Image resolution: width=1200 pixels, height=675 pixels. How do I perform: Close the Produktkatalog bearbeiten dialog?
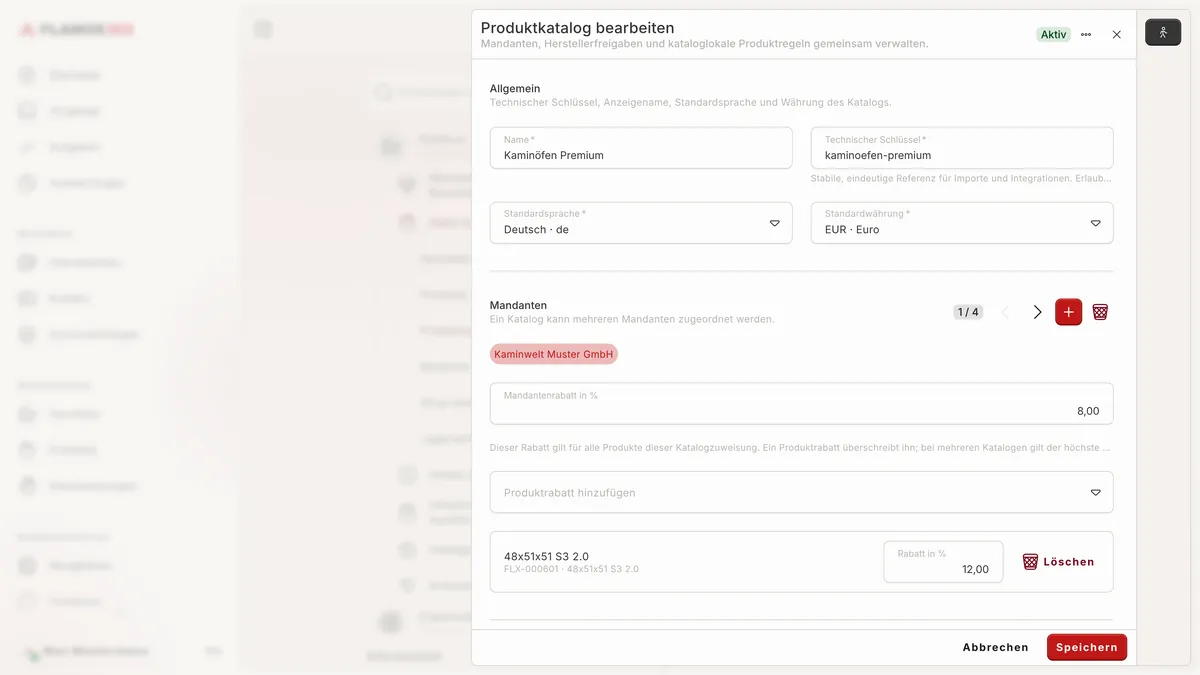(1117, 34)
